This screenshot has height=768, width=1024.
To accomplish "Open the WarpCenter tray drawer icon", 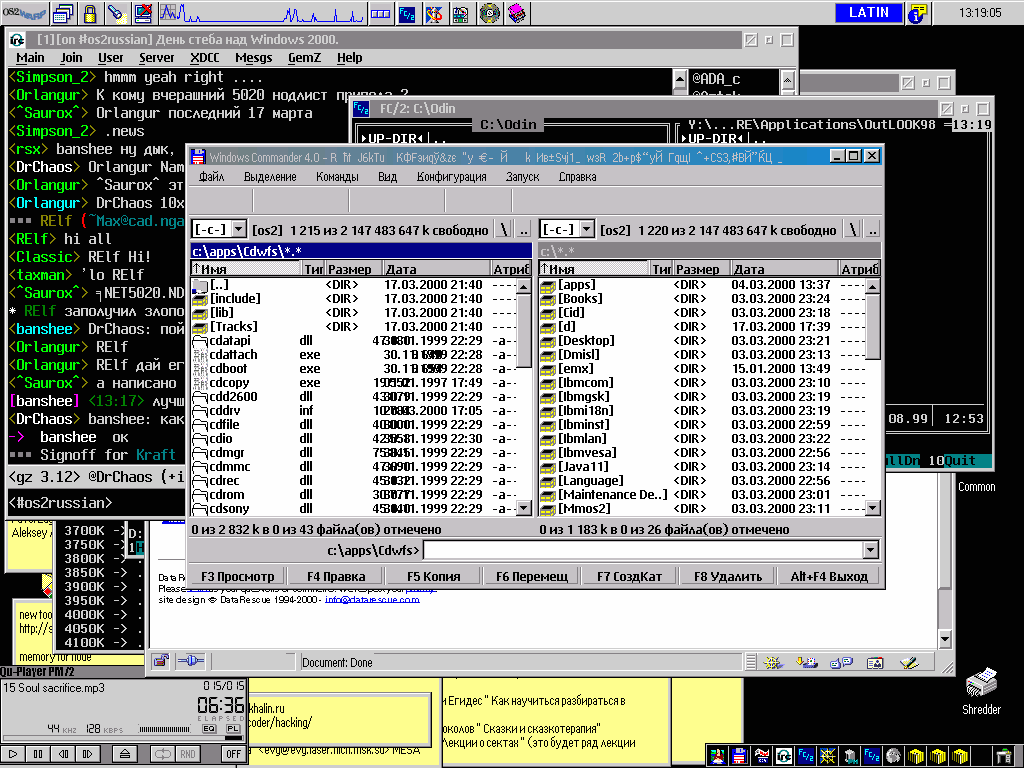I will pyautogui.click(x=380, y=13).
